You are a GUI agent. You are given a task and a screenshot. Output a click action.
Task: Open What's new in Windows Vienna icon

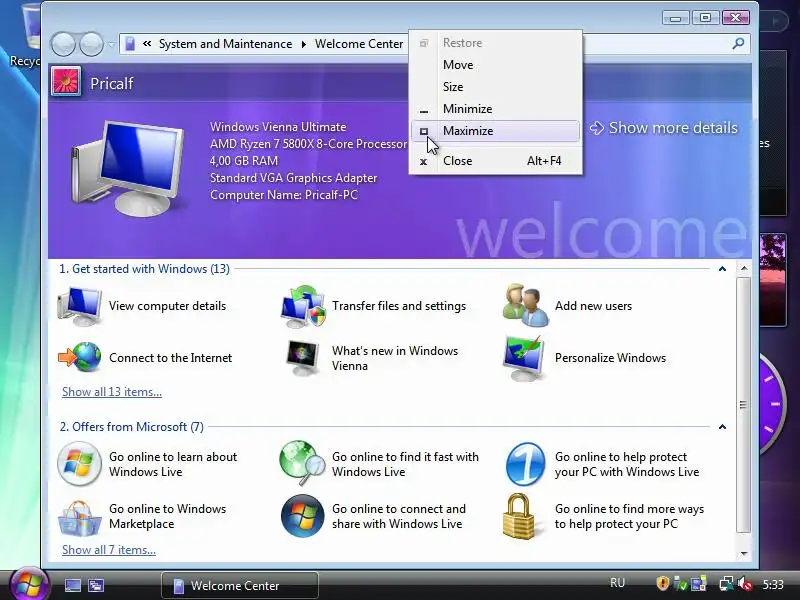click(x=303, y=357)
